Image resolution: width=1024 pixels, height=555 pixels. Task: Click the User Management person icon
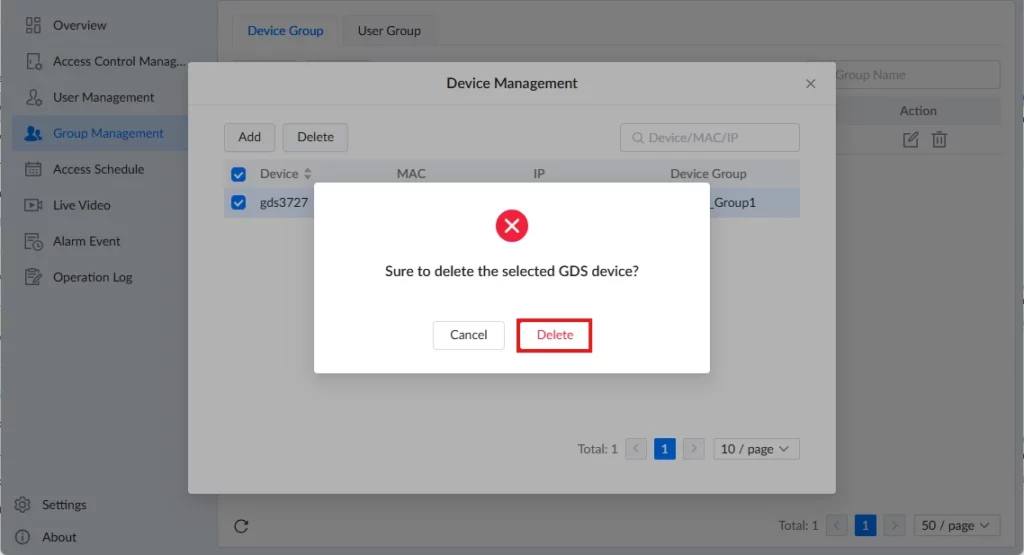[33, 97]
